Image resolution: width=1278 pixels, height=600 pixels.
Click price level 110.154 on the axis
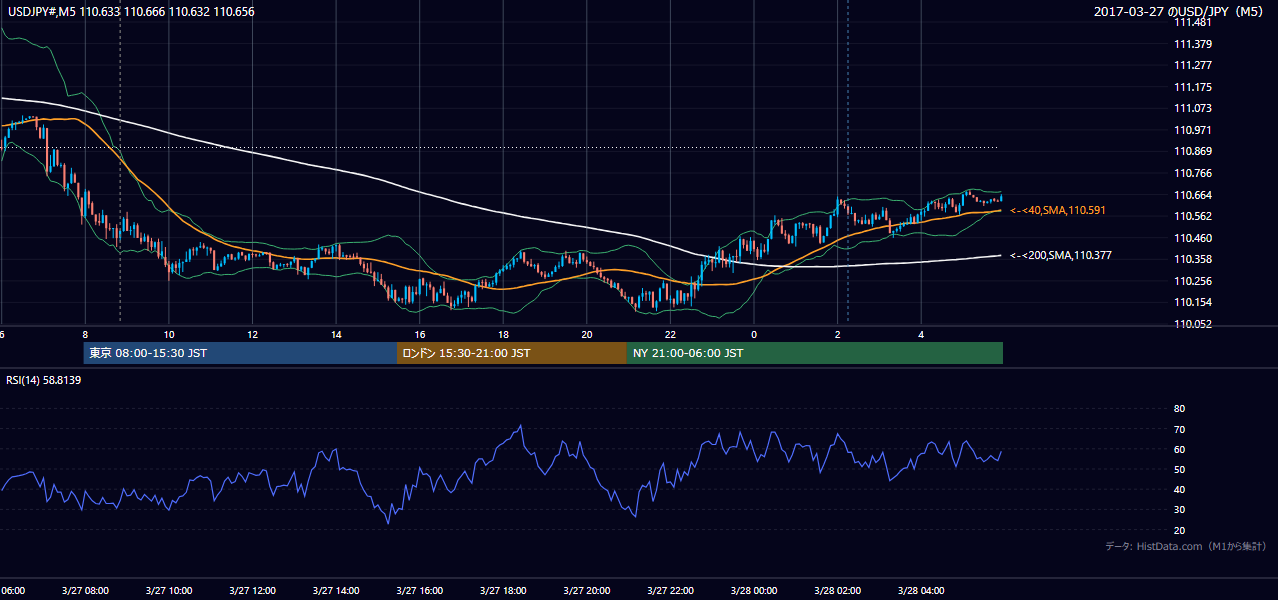(1193, 302)
